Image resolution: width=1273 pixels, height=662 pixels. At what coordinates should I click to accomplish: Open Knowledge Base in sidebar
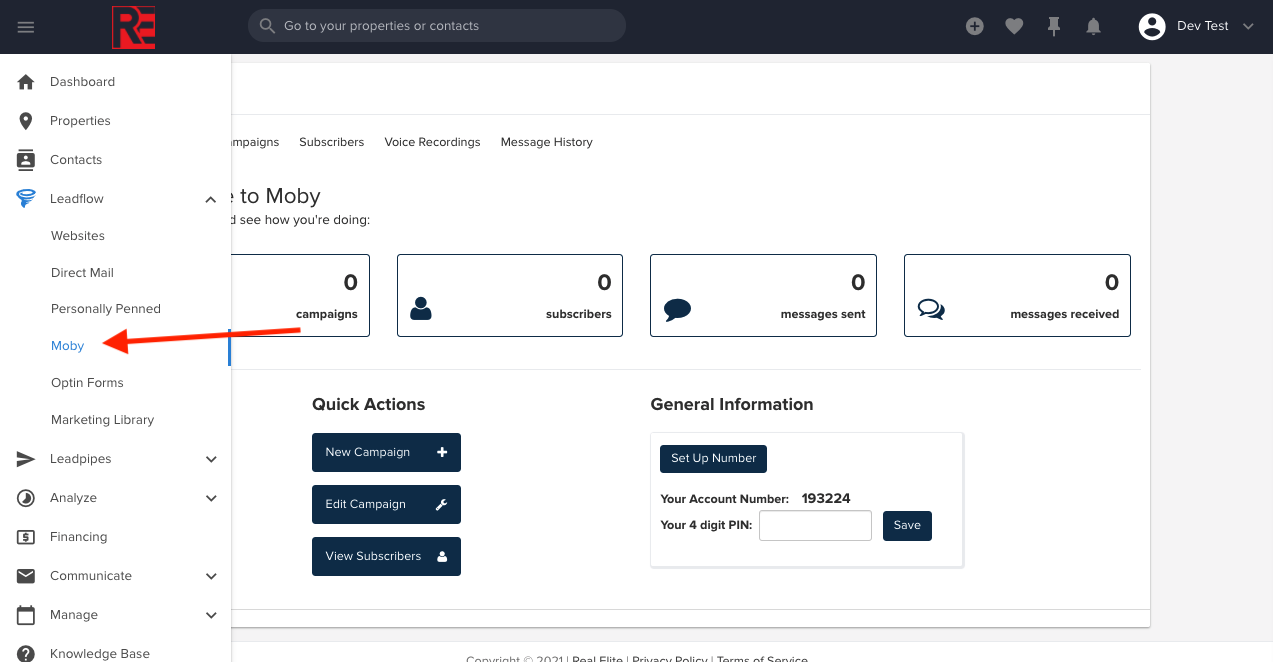[x=100, y=654]
